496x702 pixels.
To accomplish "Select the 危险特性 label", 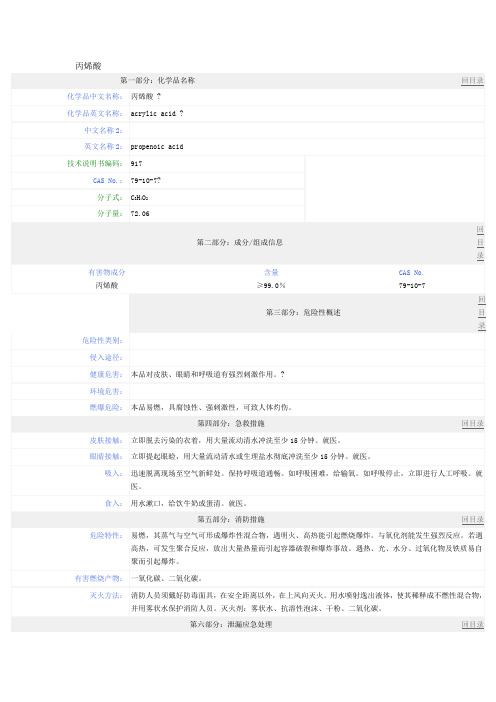I will coord(106,535).
